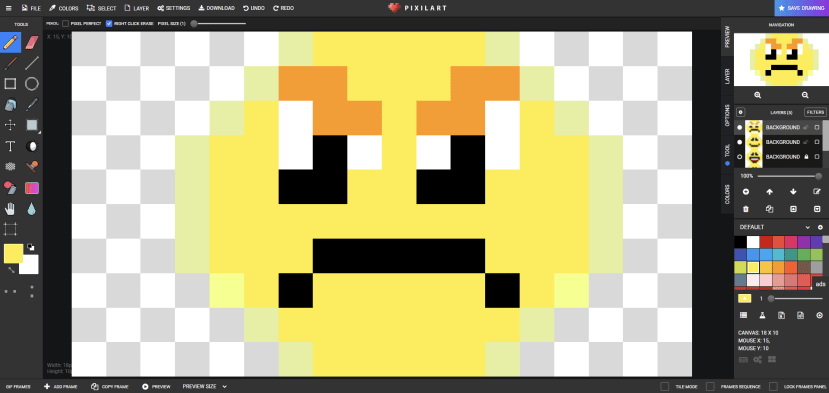Click the Redo button
The image size is (829, 393).
[x=284, y=8]
